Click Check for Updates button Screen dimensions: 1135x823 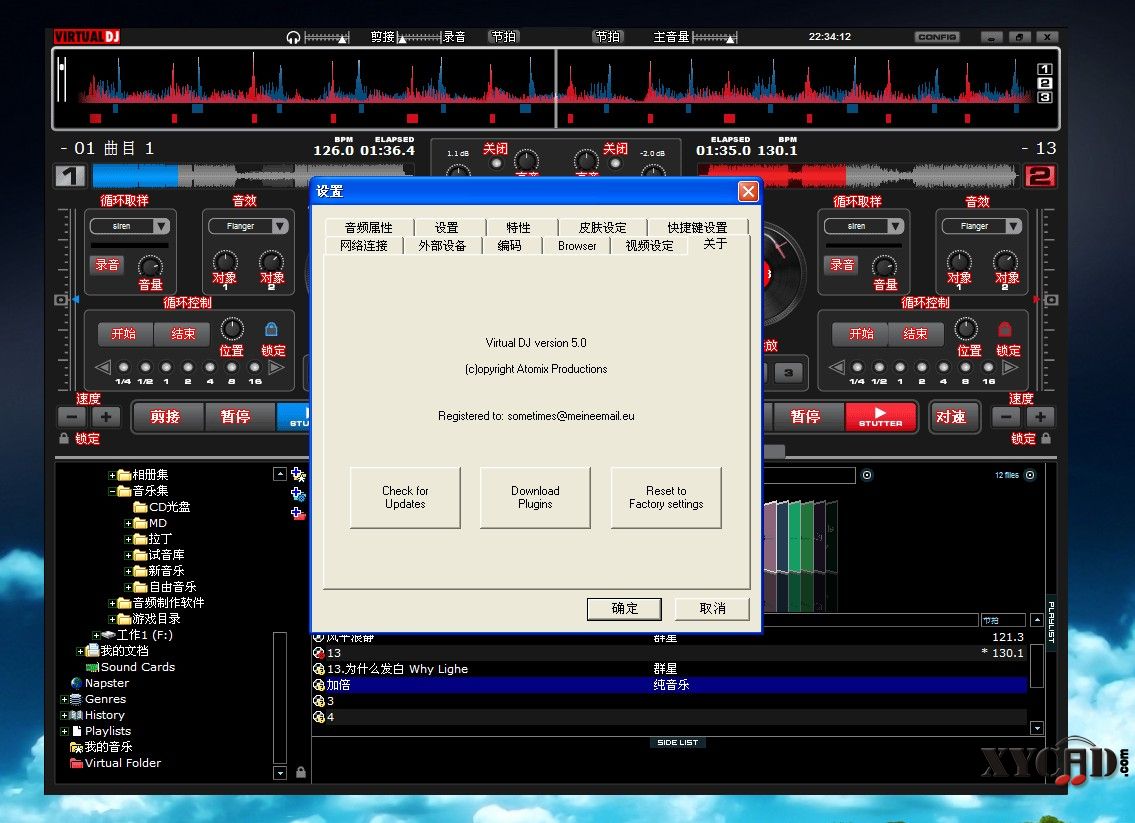click(405, 497)
